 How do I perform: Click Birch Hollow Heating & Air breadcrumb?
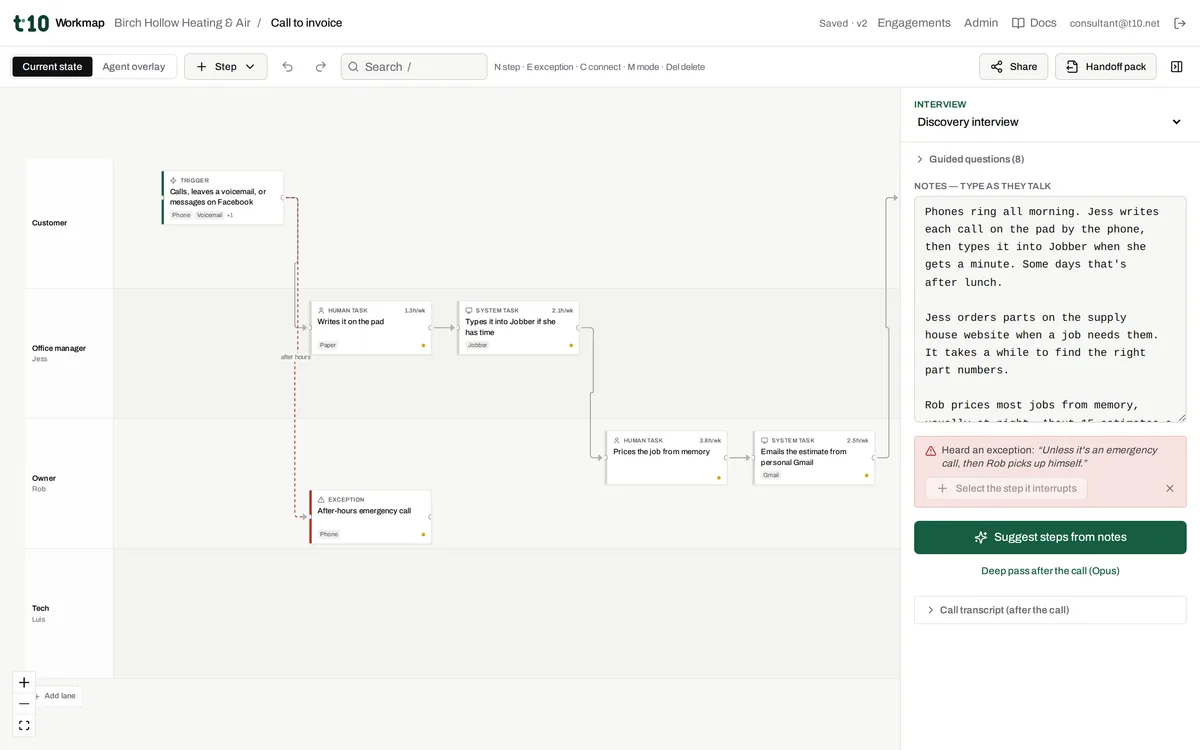pyautogui.click(x=182, y=23)
